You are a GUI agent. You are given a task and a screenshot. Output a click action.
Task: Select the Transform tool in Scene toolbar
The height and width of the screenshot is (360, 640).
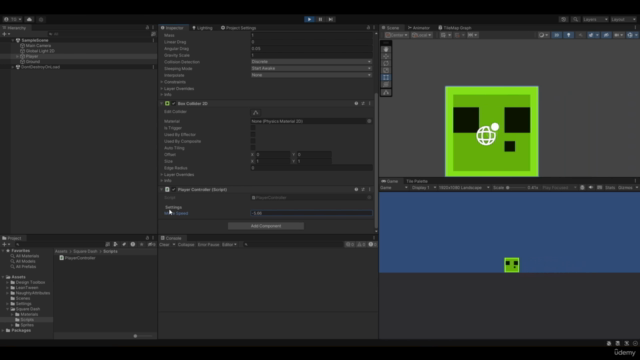[x=386, y=84]
